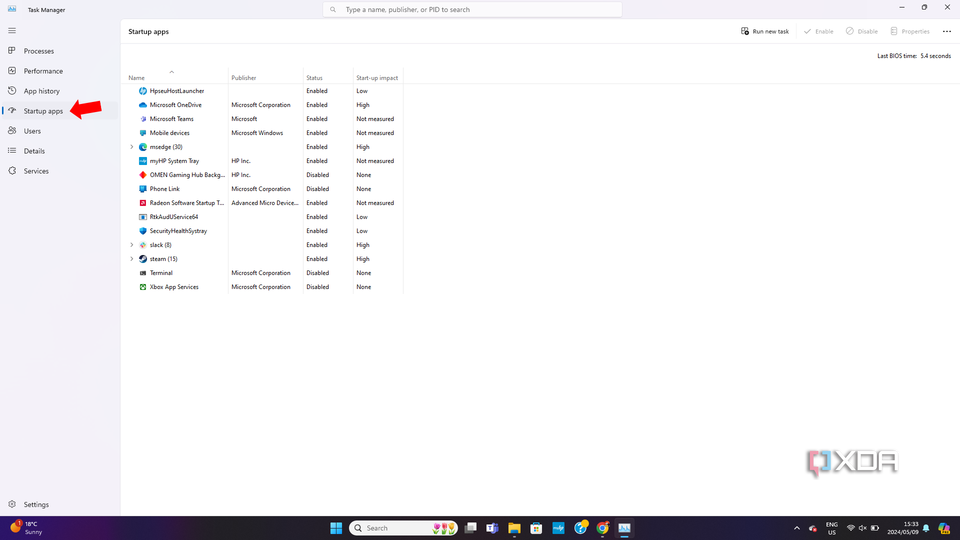Expand the slack (8) group

132,245
